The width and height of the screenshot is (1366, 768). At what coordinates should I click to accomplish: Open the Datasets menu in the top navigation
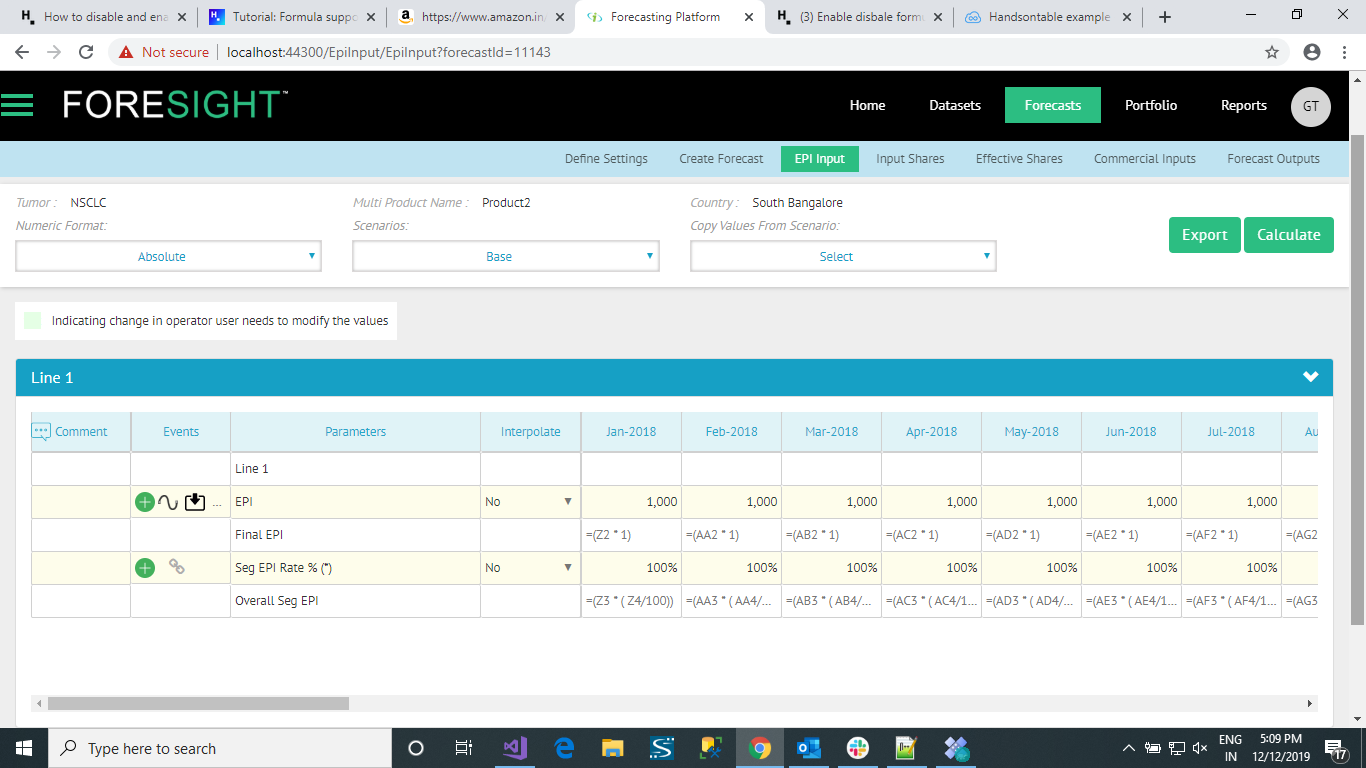(954, 106)
